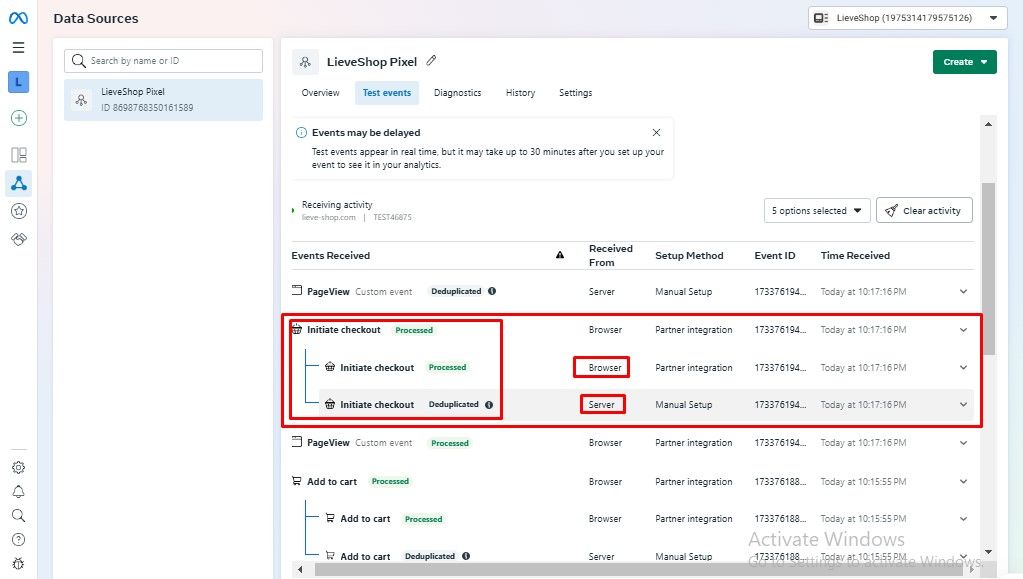Open the 5 options selected filter
Viewport: 1023px width, 579px height.
pos(817,210)
